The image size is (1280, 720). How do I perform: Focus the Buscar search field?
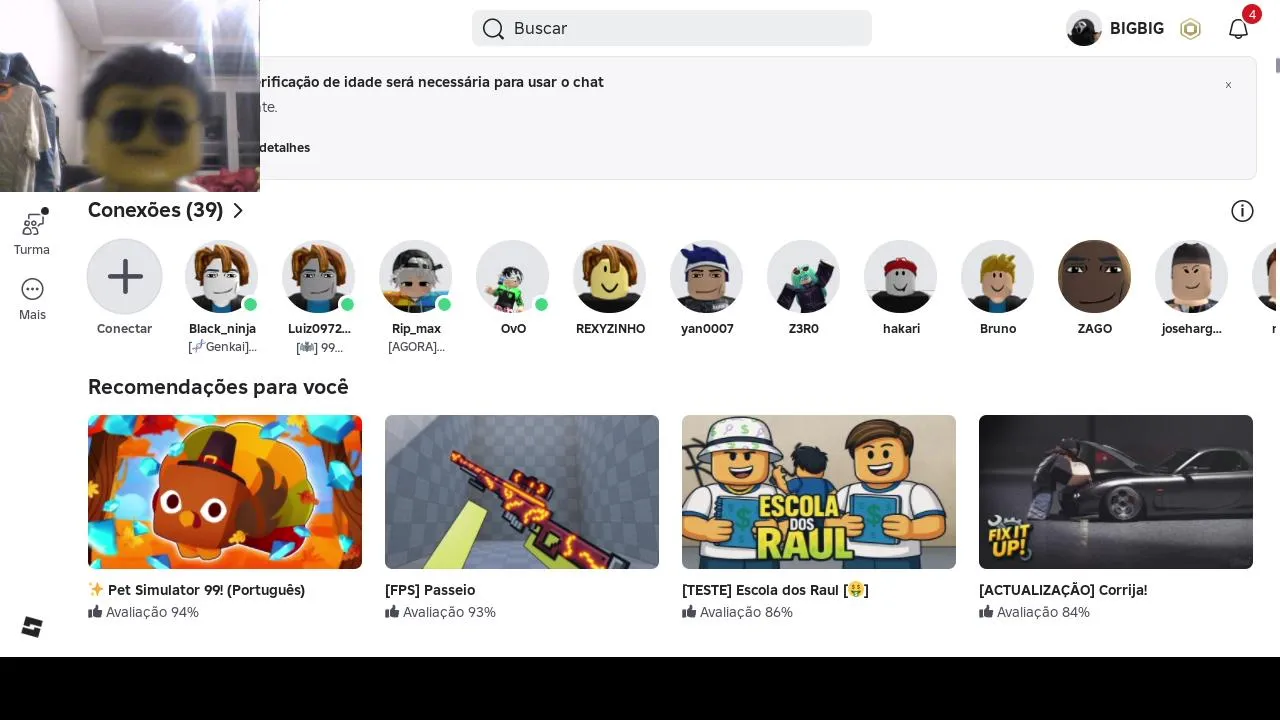point(672,28)
